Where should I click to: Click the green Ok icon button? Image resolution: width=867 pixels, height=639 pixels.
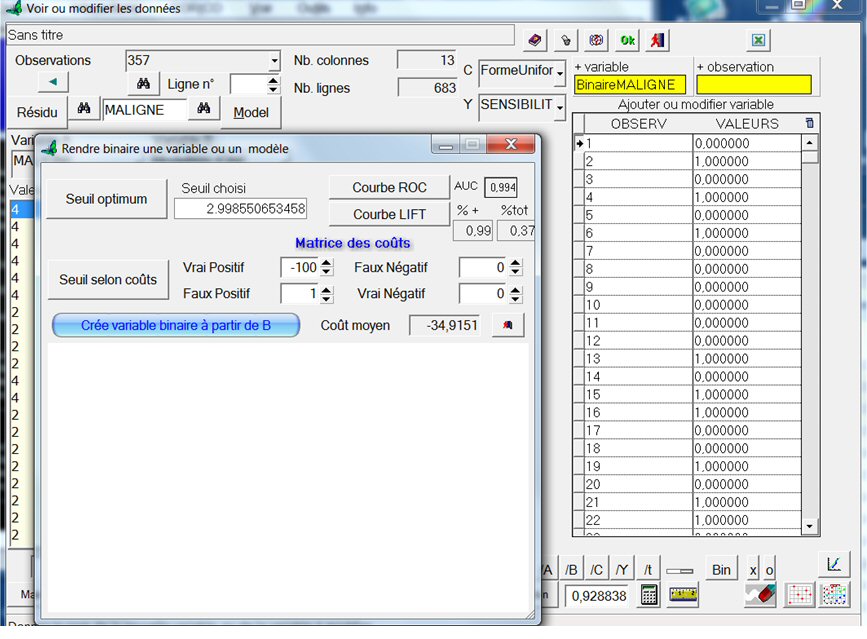[627, 40]
